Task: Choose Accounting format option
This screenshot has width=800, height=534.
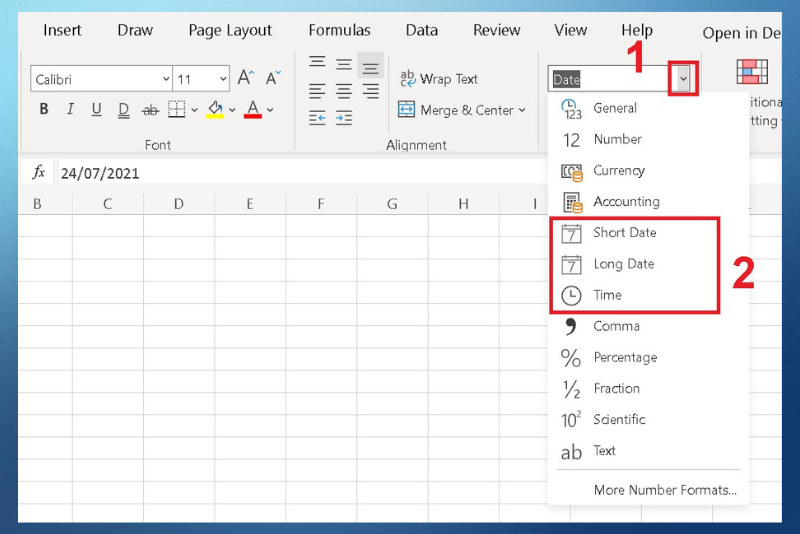Action: click(x=648, y=201)
